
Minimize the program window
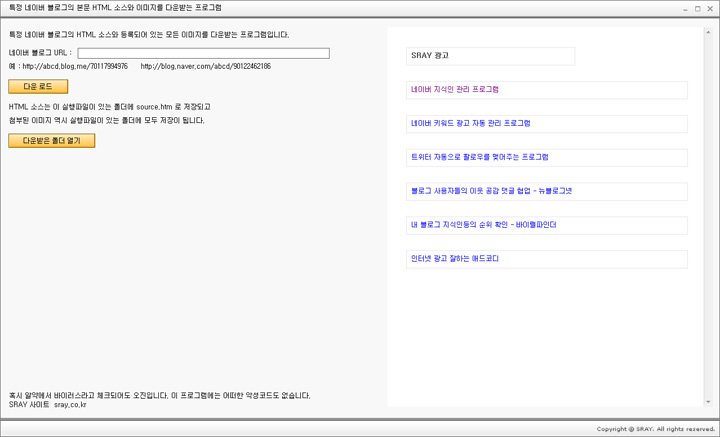tap(683, 8)
